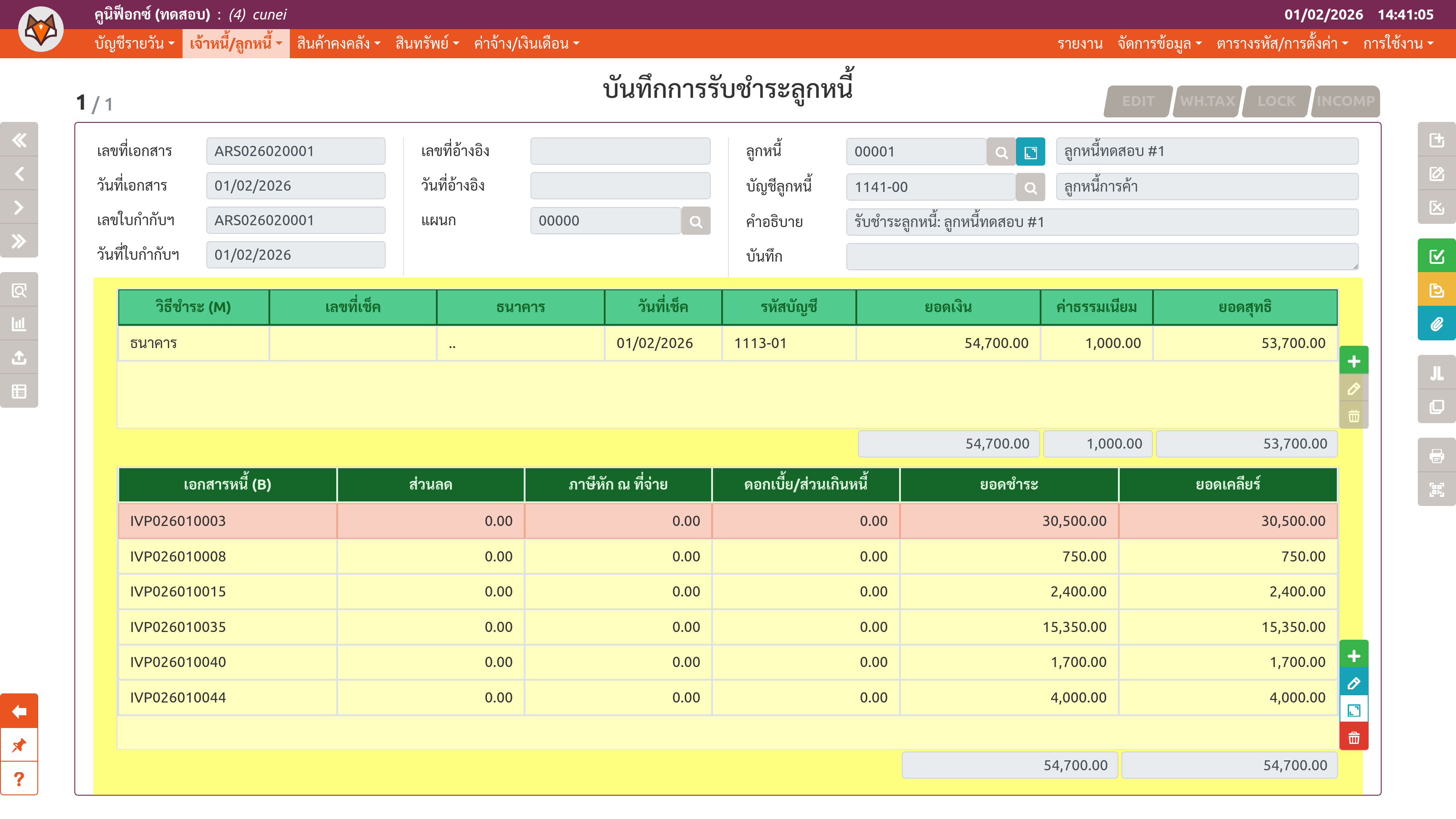The image size is (1456, 819).
Task: Expand the สินค้าคงคลัง dropdown menu
Action: (x=339, y=44)
